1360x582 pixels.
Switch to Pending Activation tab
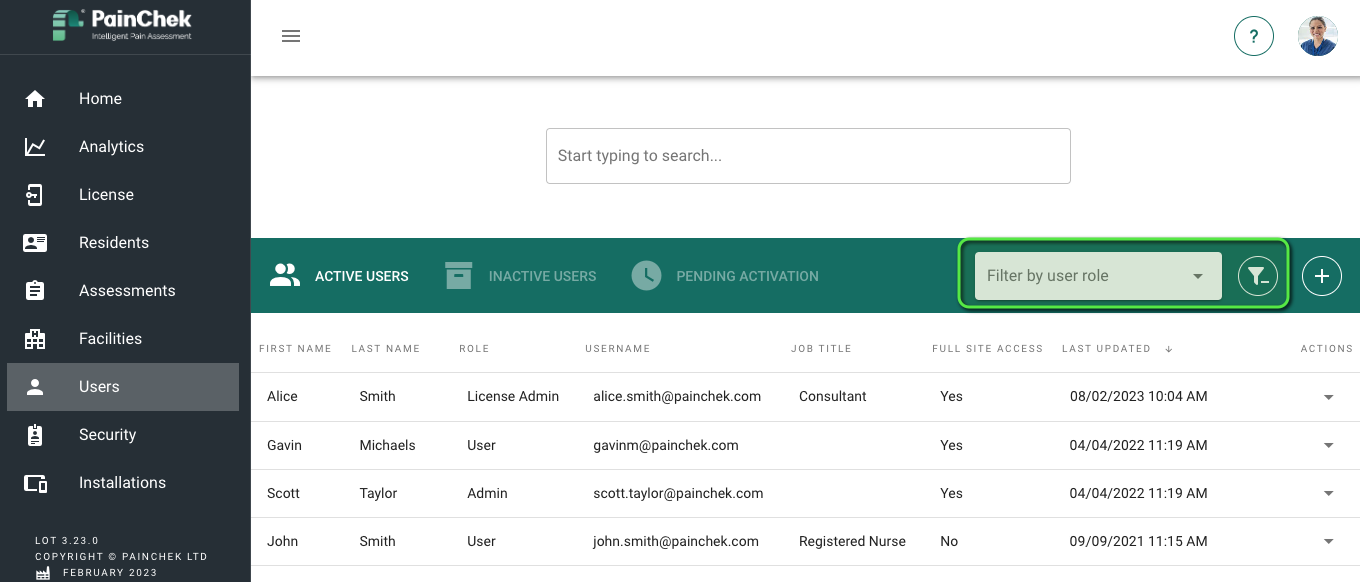click(725, 276)
